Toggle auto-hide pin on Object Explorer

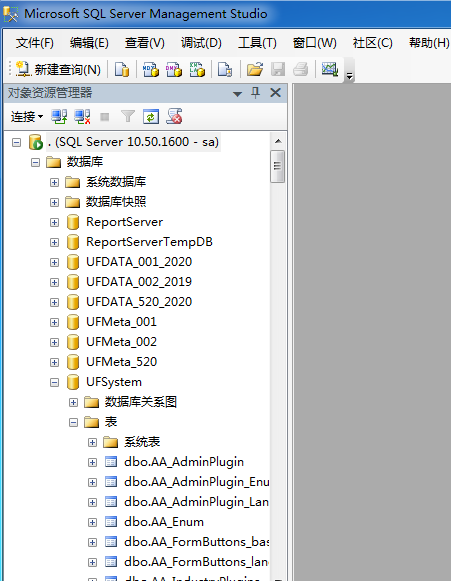[255, 93]
